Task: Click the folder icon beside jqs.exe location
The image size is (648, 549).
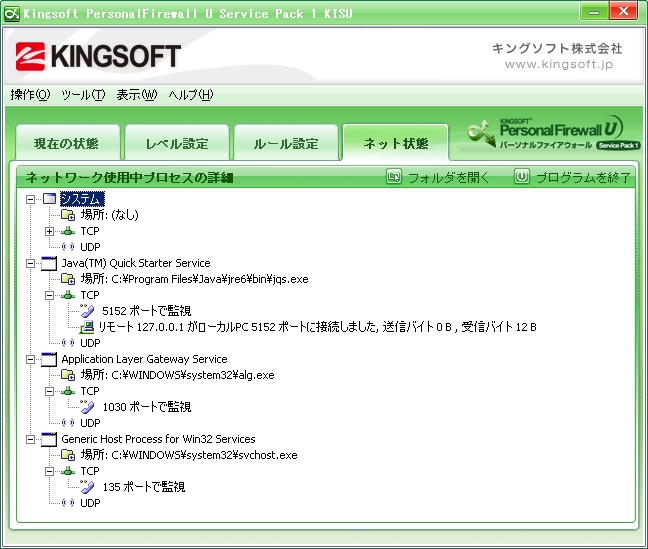Action: [68, 279]
